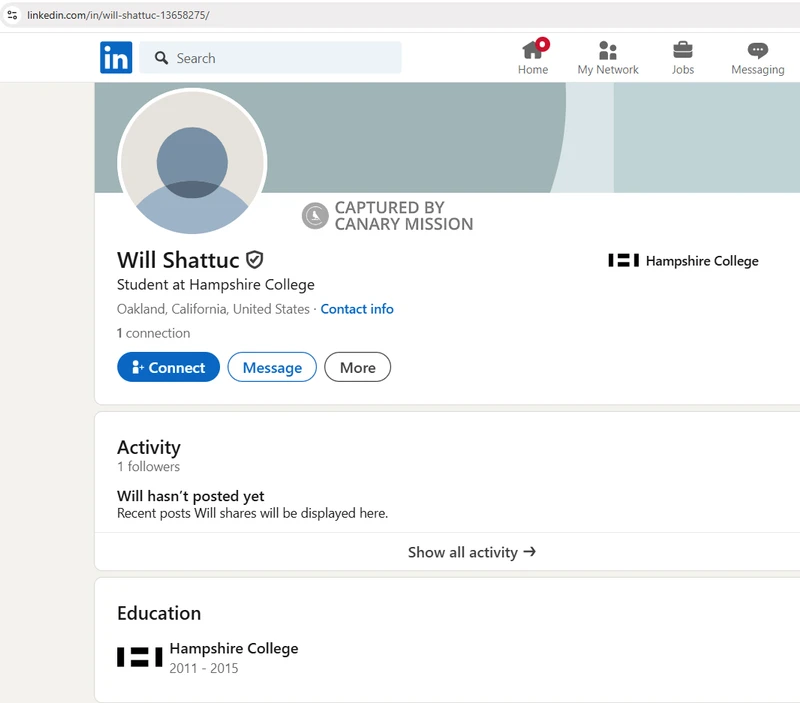Open Messaging from the top bar
This screenshot has height=703, width=800.
758,57
